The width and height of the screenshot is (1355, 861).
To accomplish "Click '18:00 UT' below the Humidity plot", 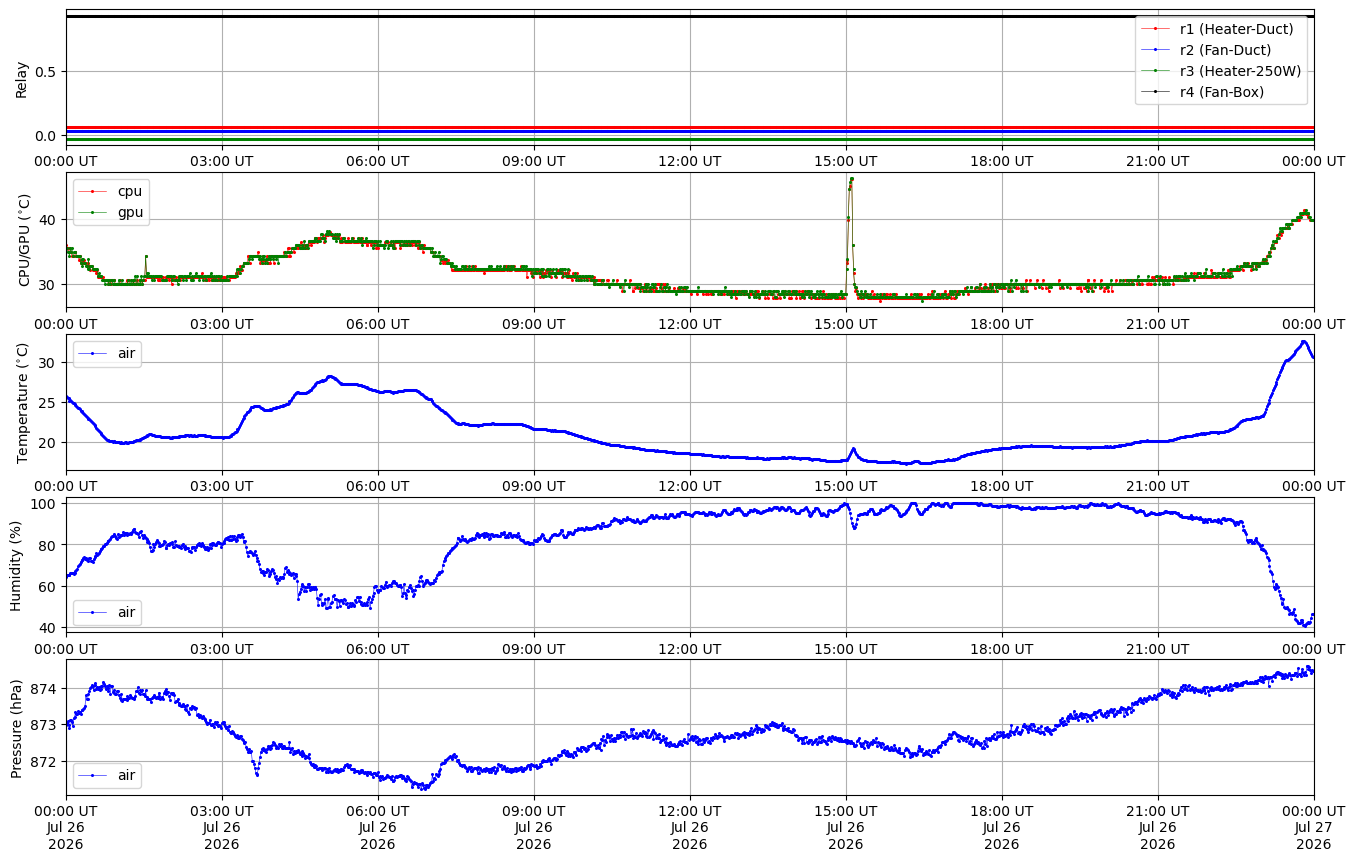I will pyautogui.click(x=1002, y=649).
